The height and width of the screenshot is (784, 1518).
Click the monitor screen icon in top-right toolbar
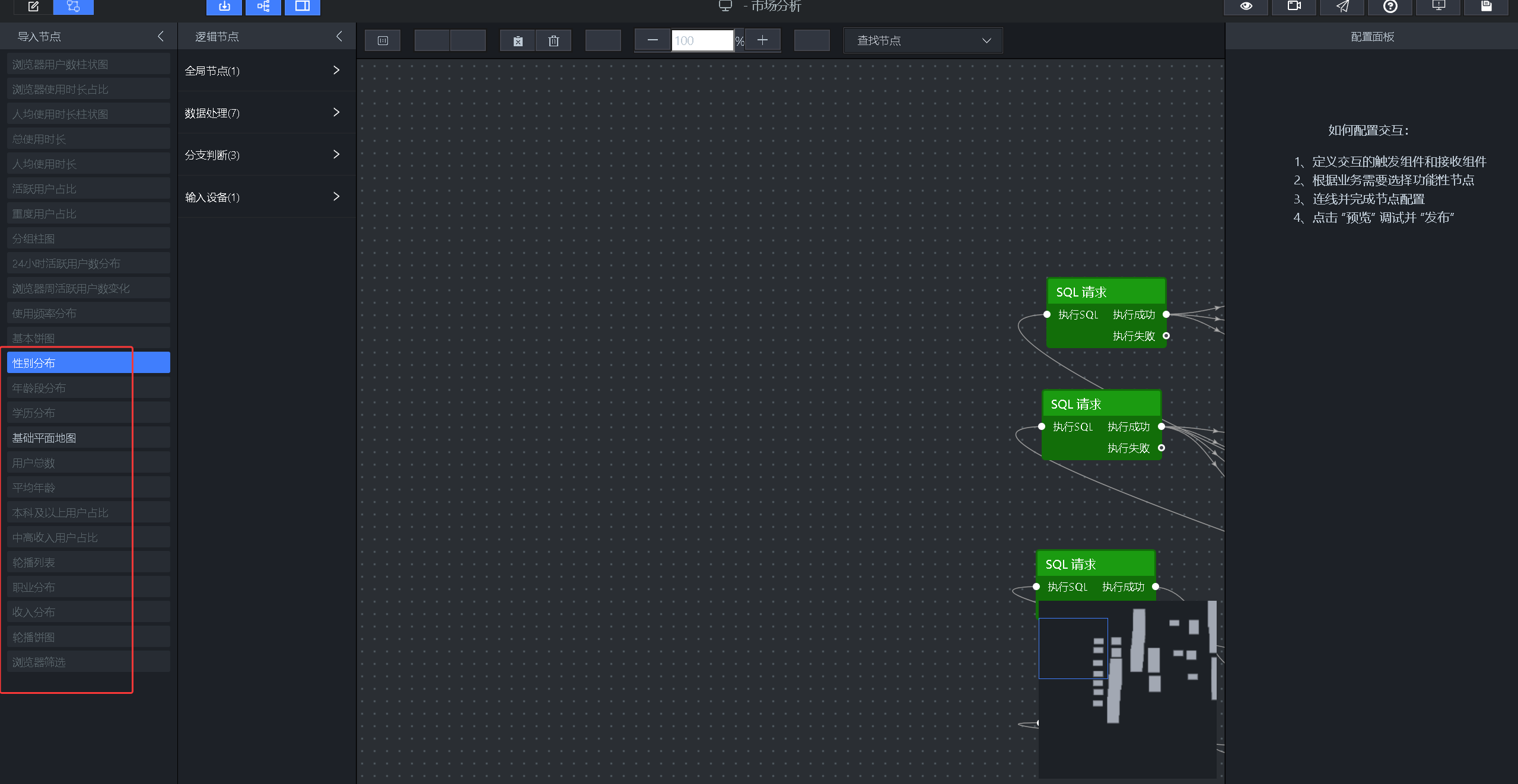pyautogui.click(x=1439, y=7)
